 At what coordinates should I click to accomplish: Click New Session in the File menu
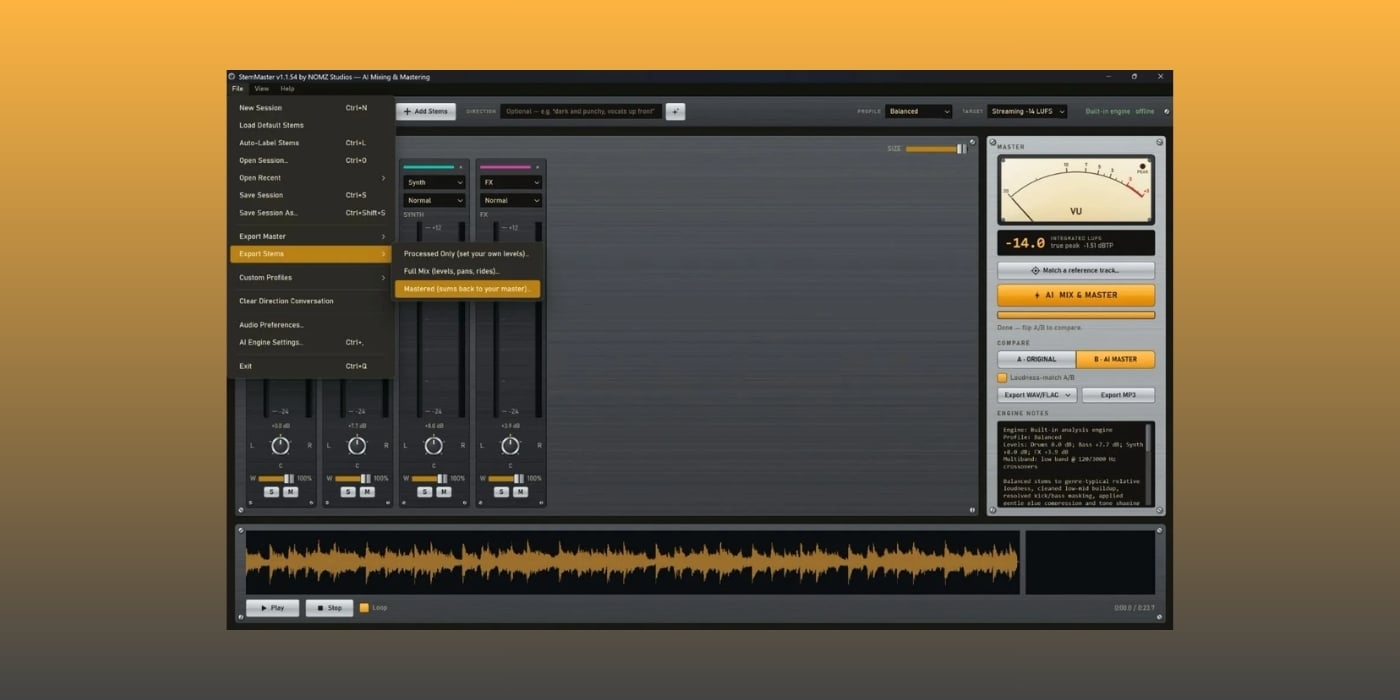[x=312, y=107]
